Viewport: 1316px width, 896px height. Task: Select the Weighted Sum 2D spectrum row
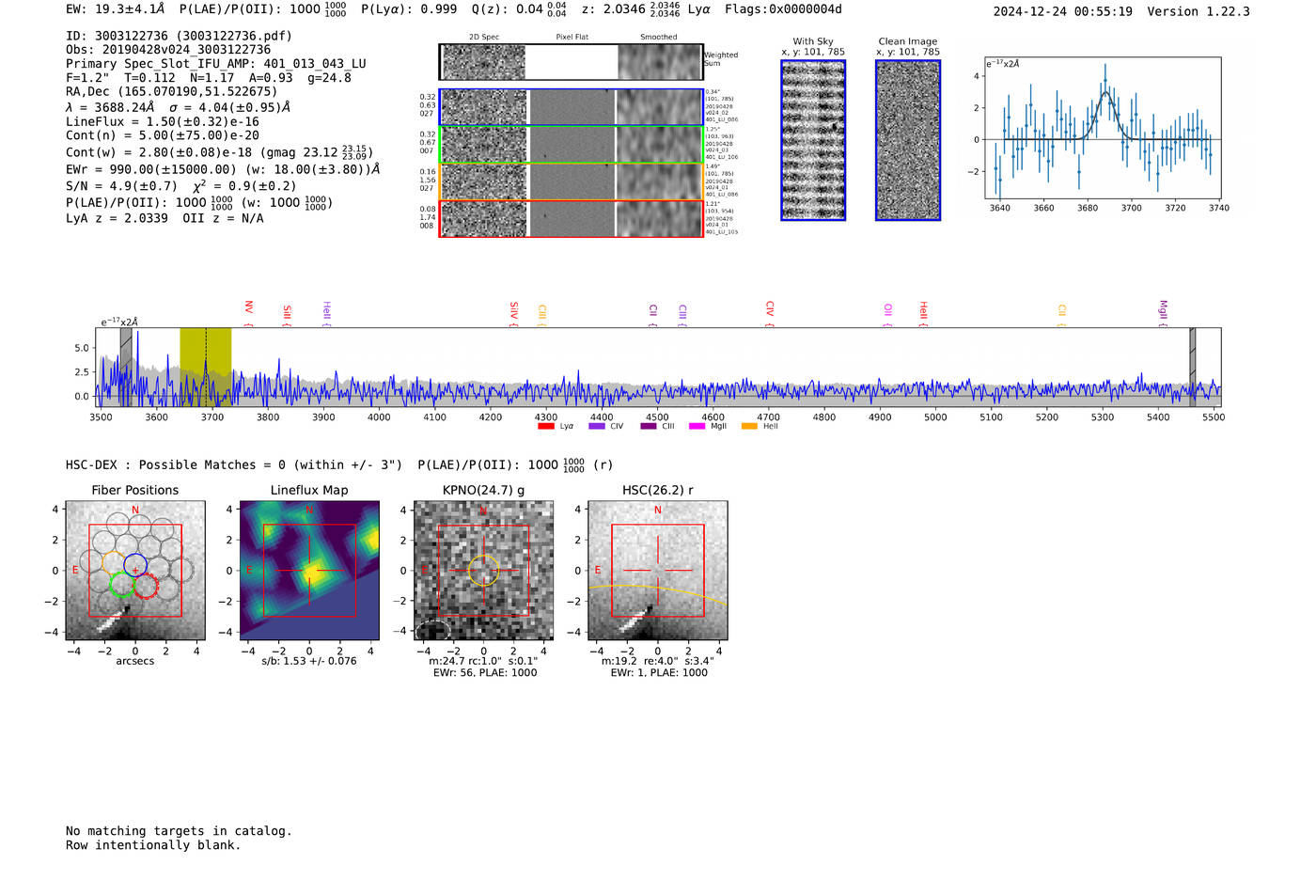[571, 62]
